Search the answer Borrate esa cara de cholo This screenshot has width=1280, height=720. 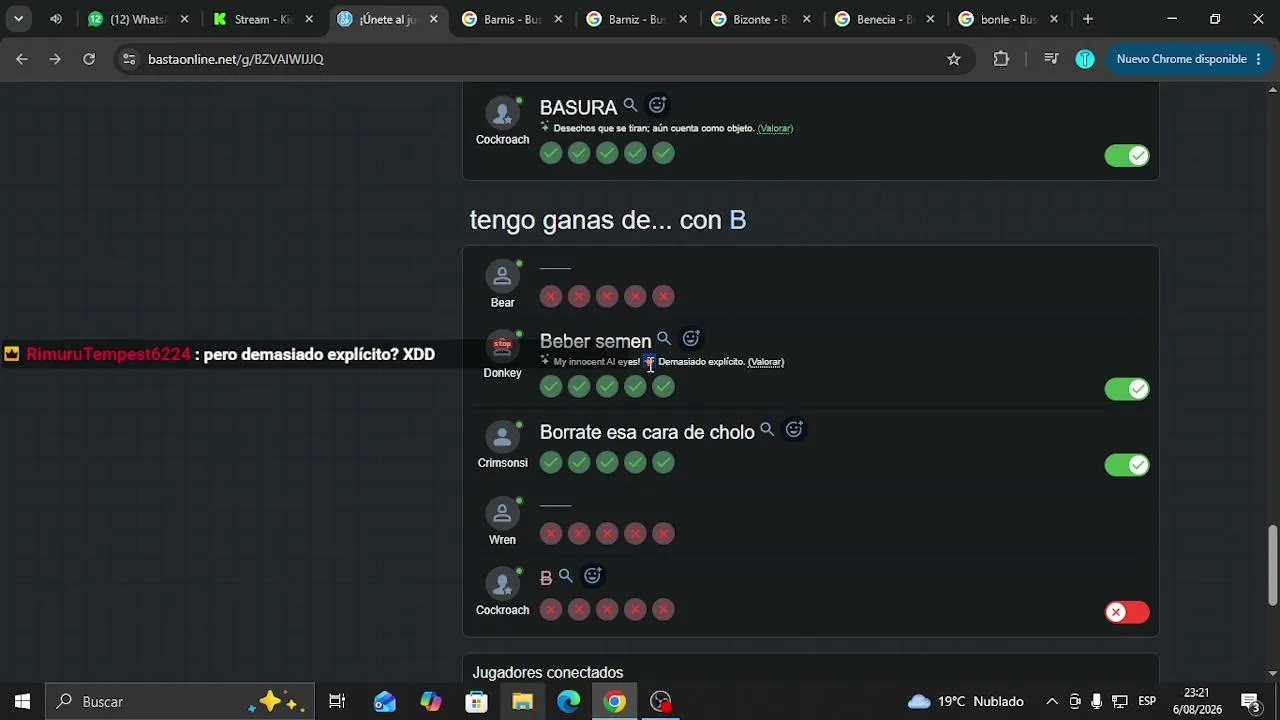point(767,430)
